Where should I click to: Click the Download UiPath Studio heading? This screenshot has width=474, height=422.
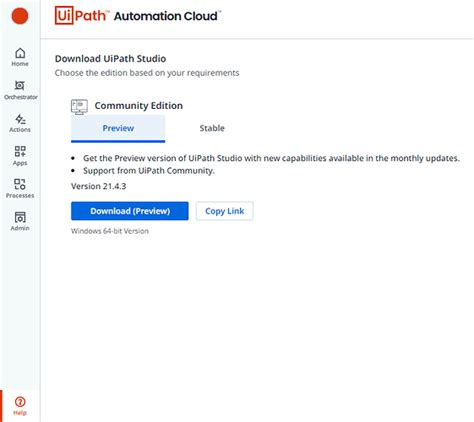click(110, 59)
